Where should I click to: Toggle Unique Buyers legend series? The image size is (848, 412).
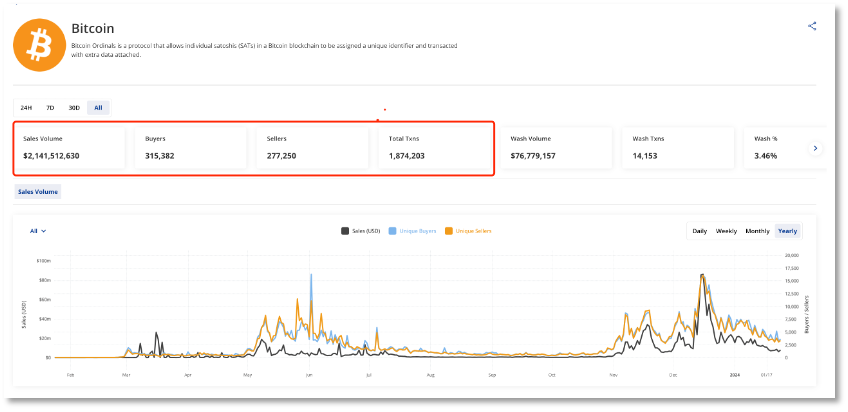tap(413, 231)
